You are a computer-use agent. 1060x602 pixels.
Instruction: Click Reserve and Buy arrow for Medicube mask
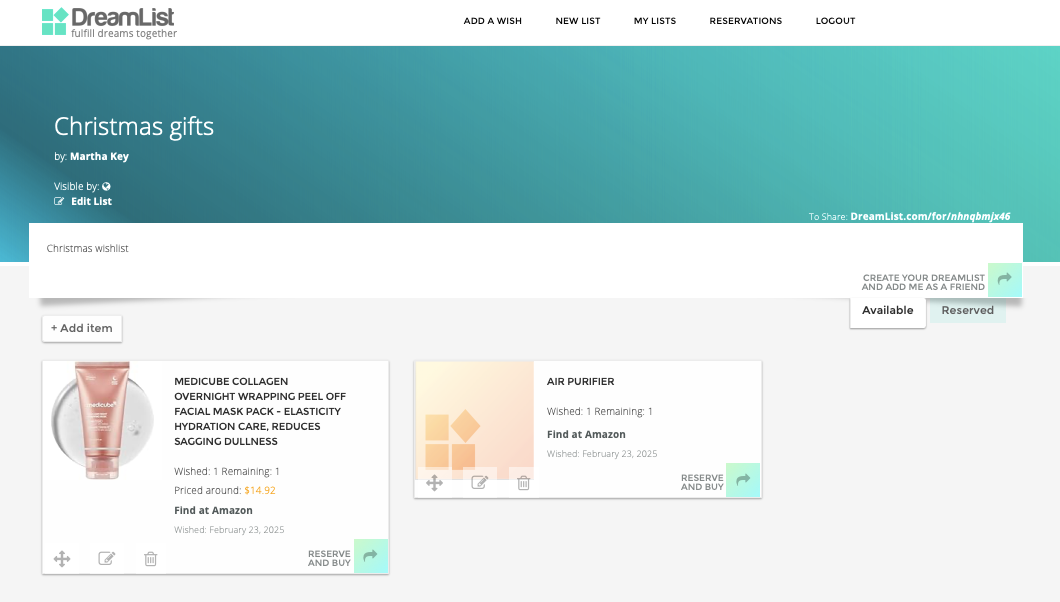pyautogui.click(x=370, y=557)
